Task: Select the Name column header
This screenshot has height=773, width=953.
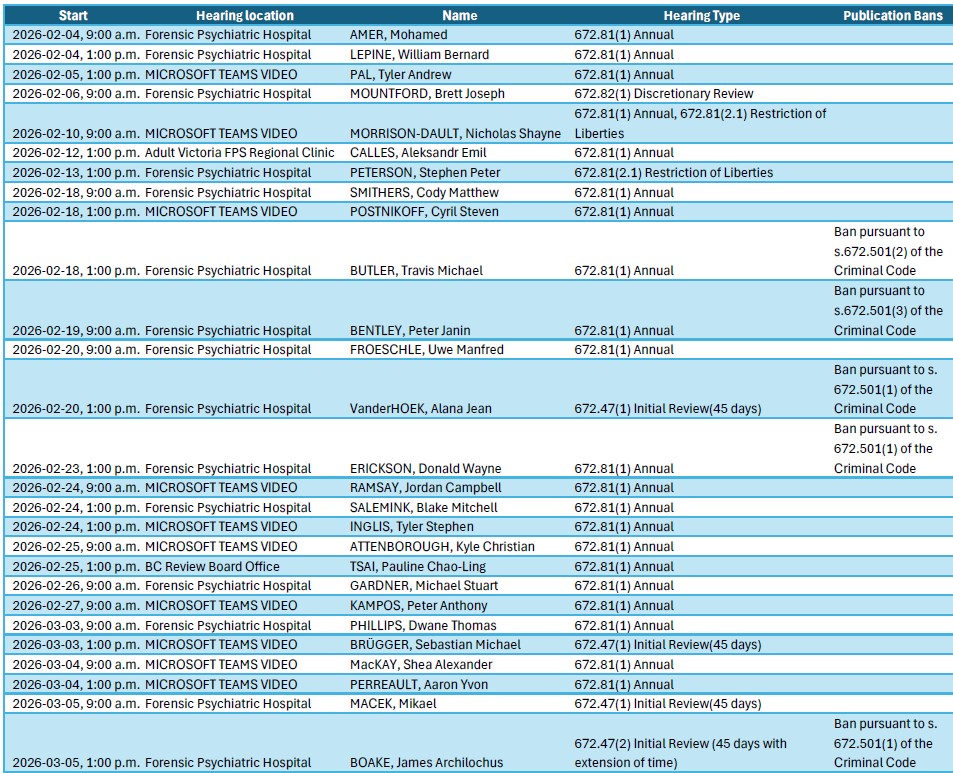Action: 459,15
